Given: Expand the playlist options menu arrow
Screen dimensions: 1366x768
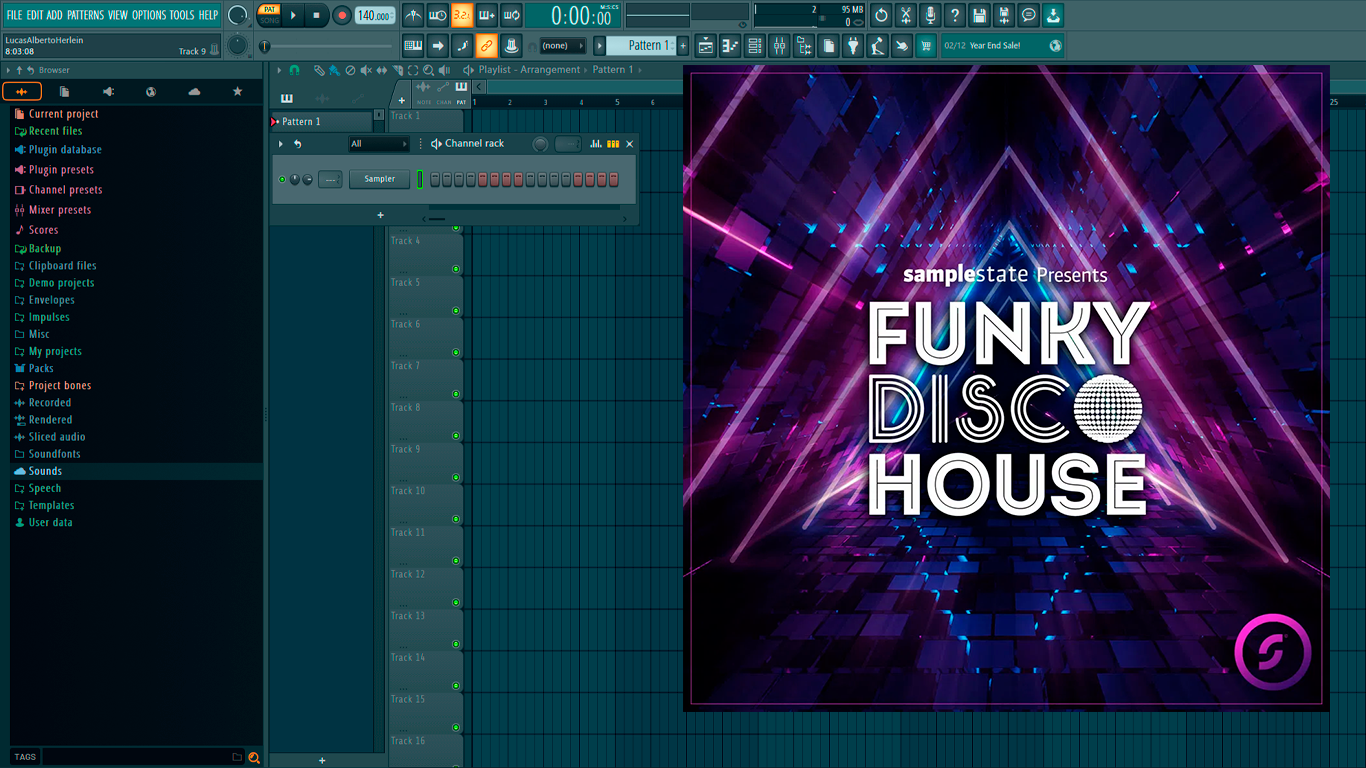Looking at the screenshot, I should pyautogui.click(x=280, y=70).
